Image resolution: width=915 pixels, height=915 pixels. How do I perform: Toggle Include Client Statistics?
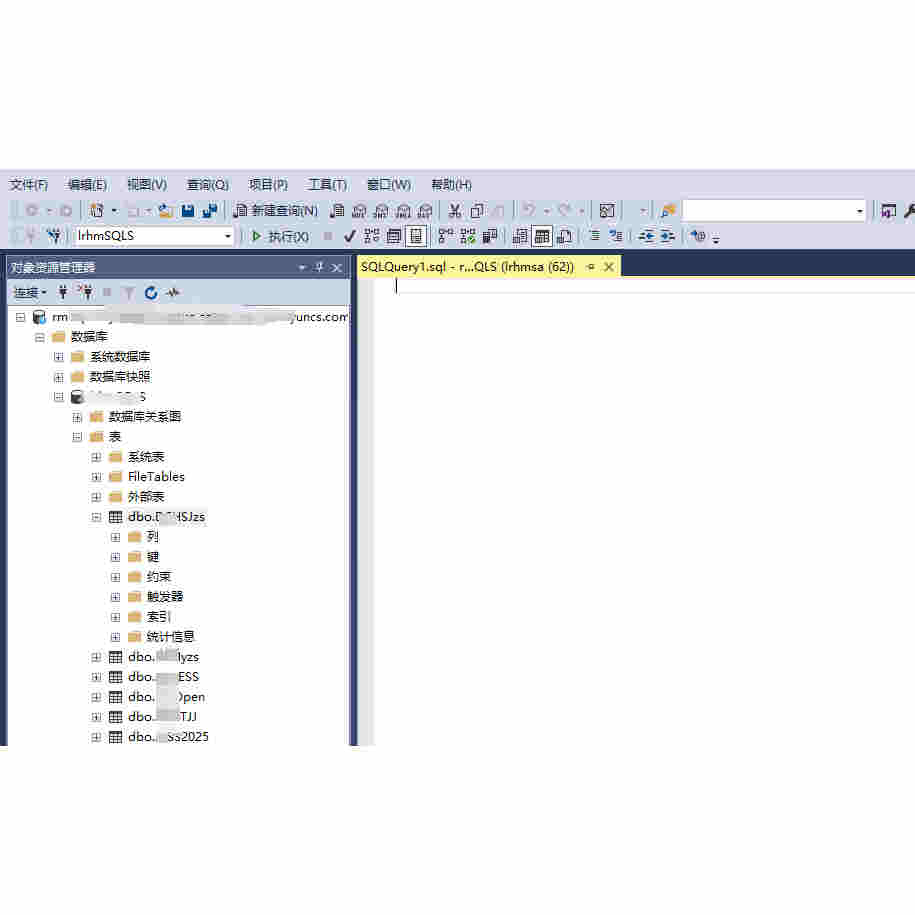pyautogui.click(x=490, y=236)
